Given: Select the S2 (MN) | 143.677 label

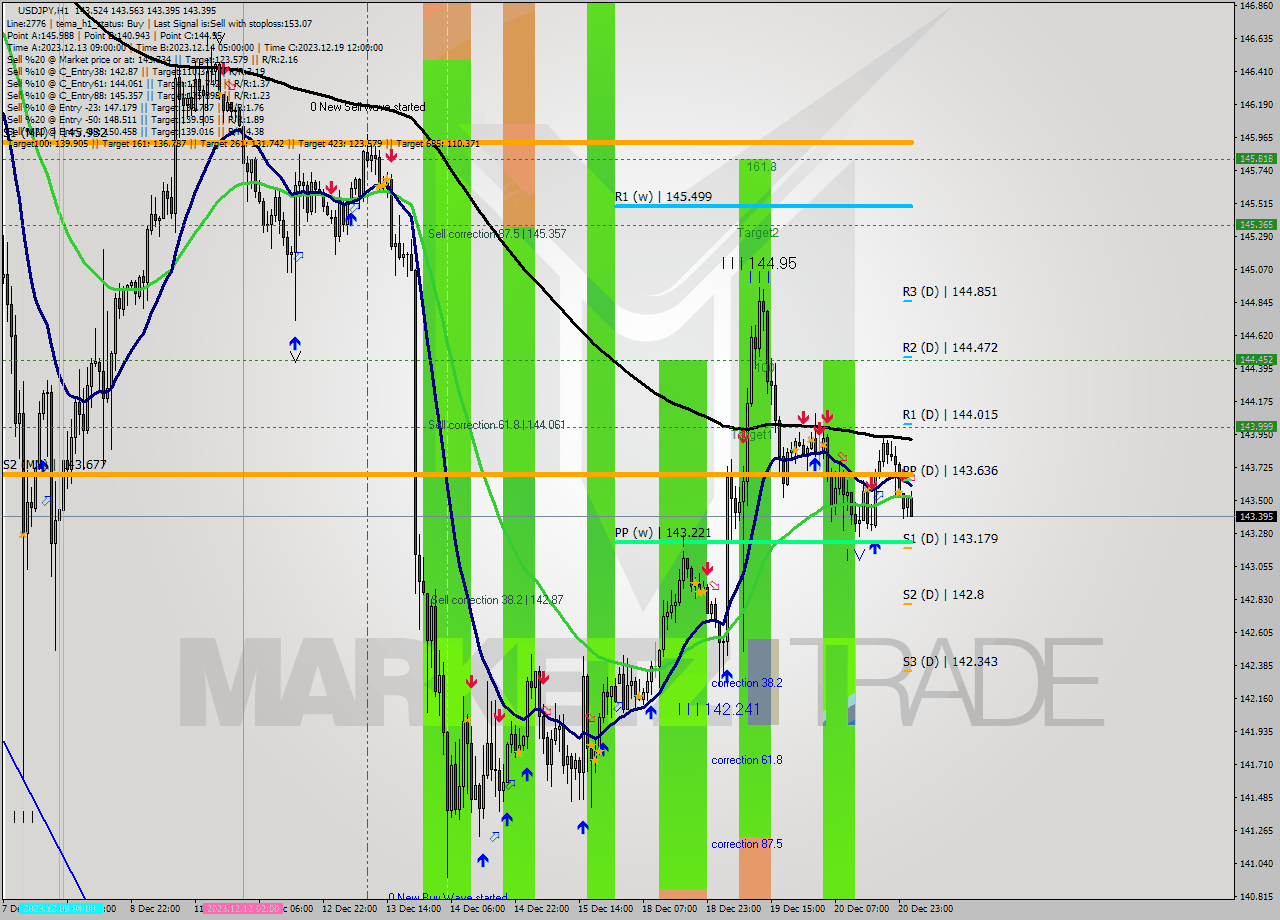Looking at the screenshot, I should pyautogui.click(x=54, y=465).
